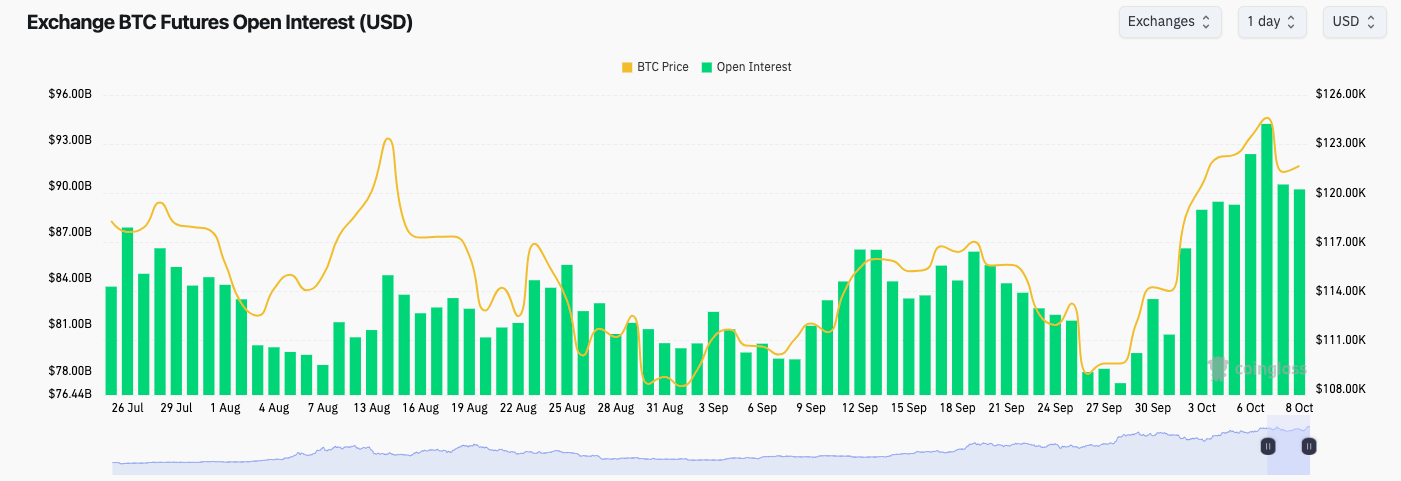Screen dimensions: 1401x481
Task: Click the 8 Oct x-axis date label
Action: [x=1297, y=408]
